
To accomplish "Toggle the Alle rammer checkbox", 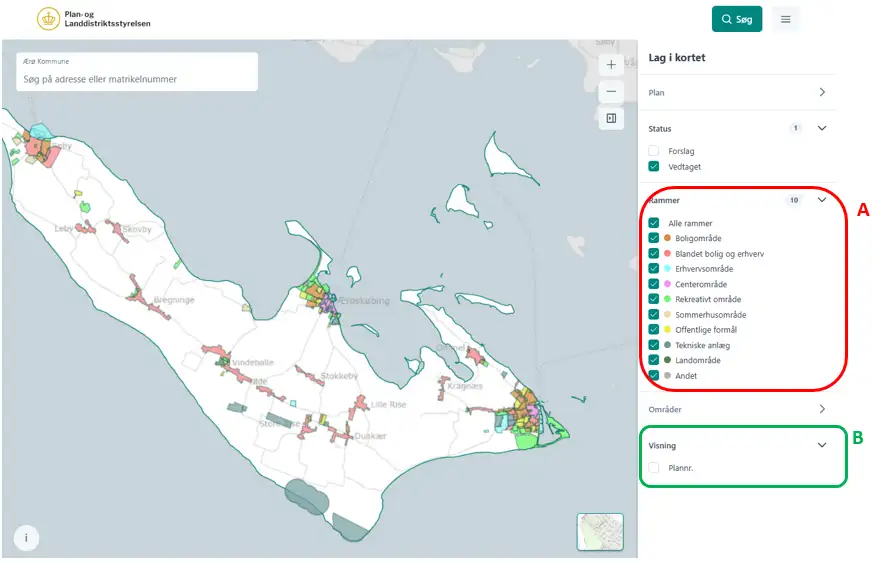I will coord(654,223).
